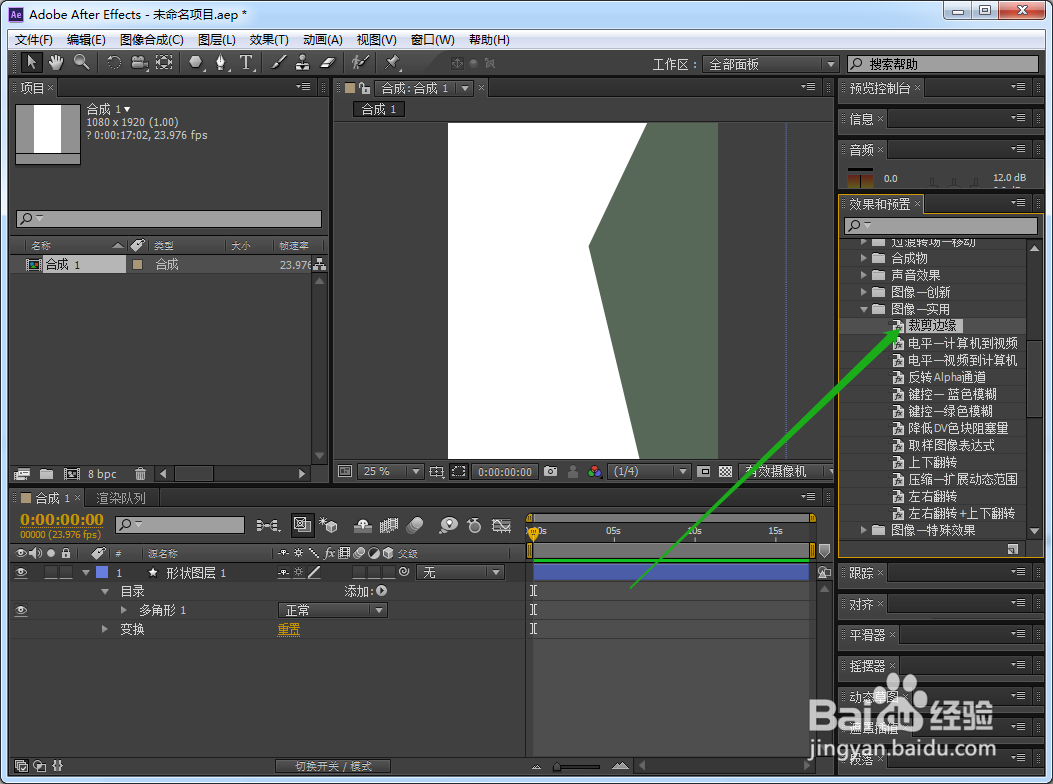Open the 图层(L) menu
This screenshot has width=1053, height=784.
[x=216, y=40]
